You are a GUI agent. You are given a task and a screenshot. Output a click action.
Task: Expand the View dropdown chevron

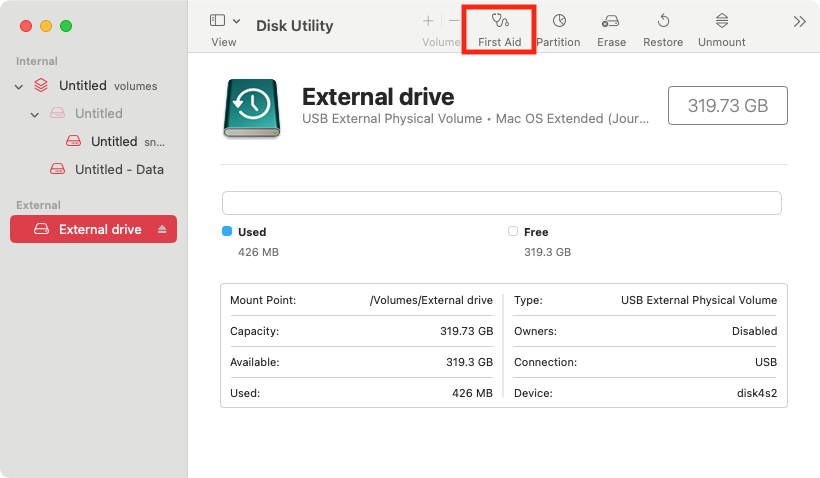pyautogui.click(x=236, y=21)
